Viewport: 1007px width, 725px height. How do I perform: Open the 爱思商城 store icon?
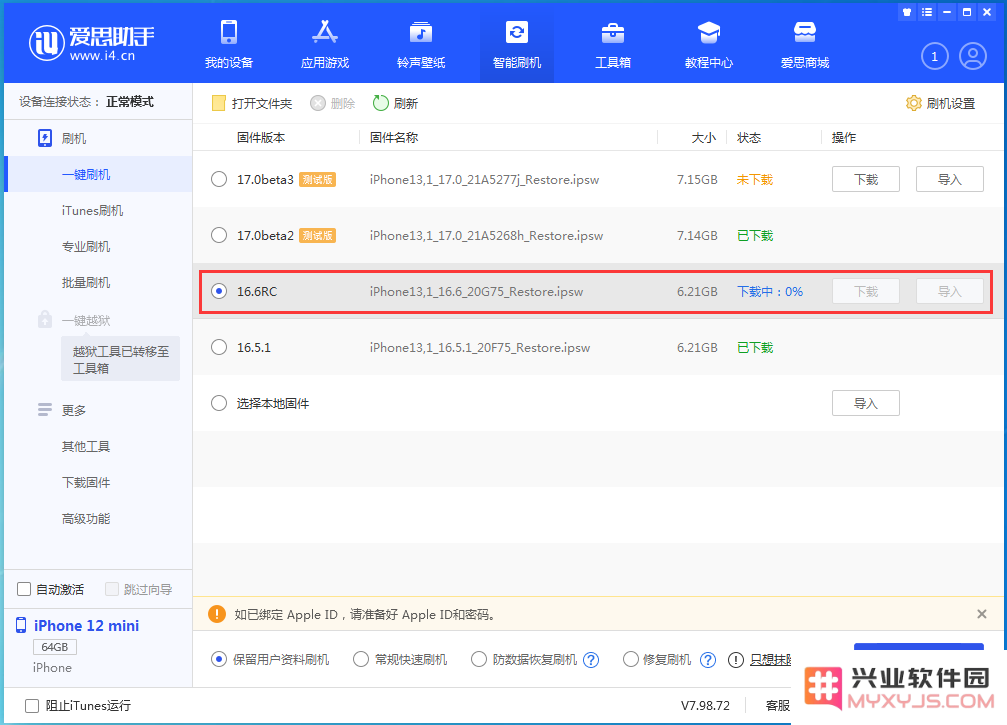point(805,32)
